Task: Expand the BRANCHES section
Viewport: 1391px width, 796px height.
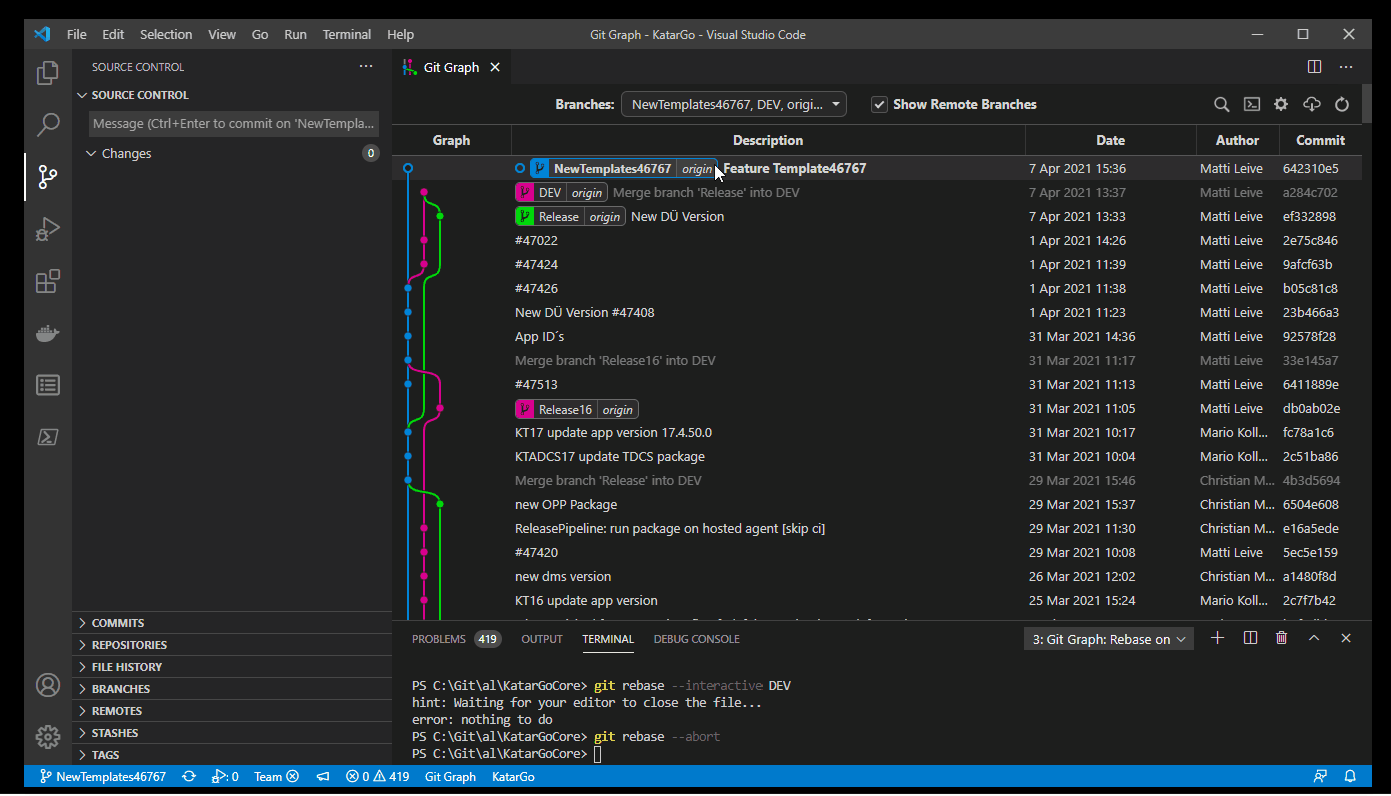Action: pyautogui.click(x=232, y=689)
